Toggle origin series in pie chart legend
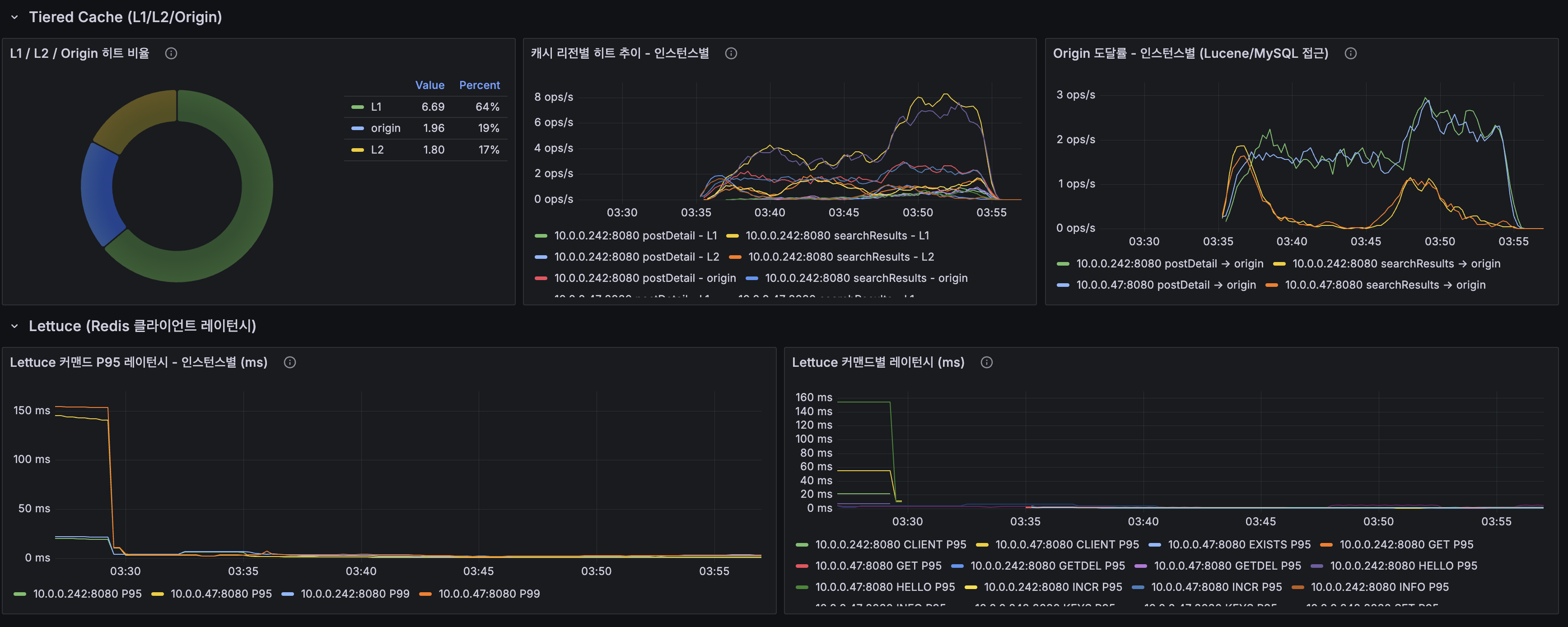 [x=385, y=128]
